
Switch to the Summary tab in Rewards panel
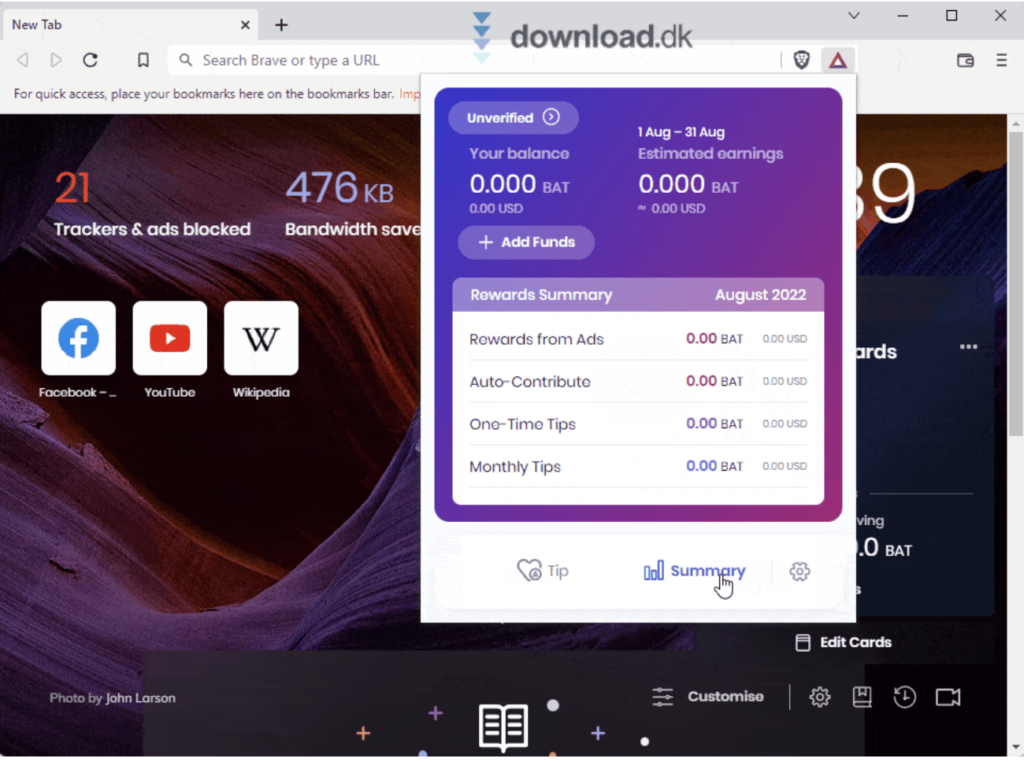[x=694, y=570]
